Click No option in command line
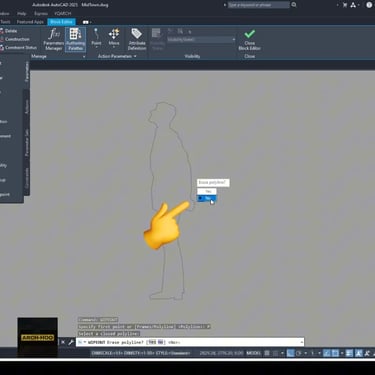The height and width of the screenshot is (375, 375). coord(161,342)
